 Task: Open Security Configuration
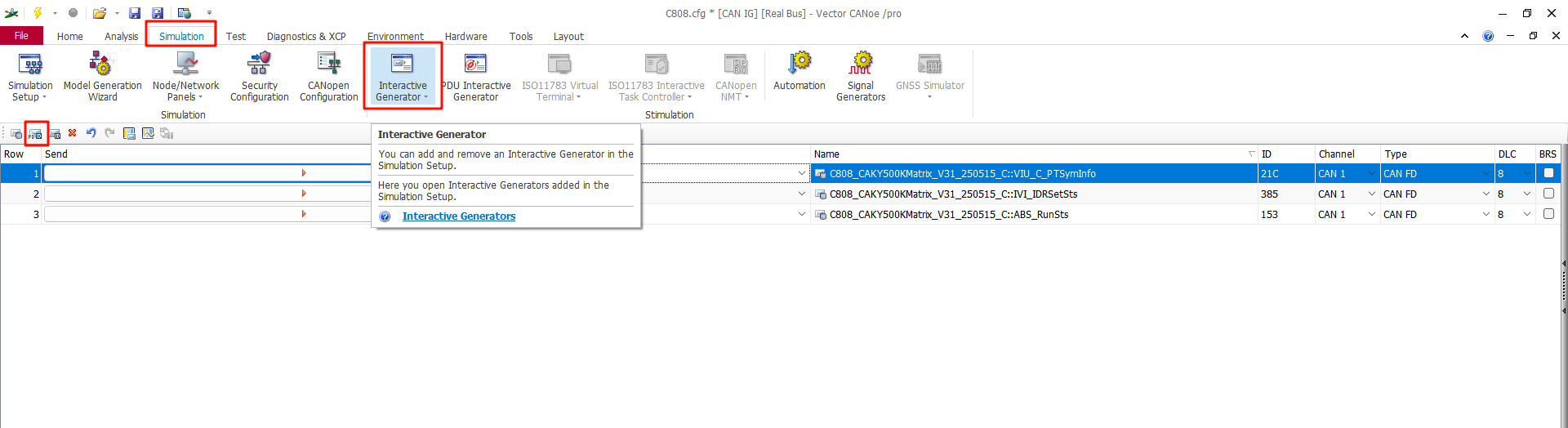(259, 77)
